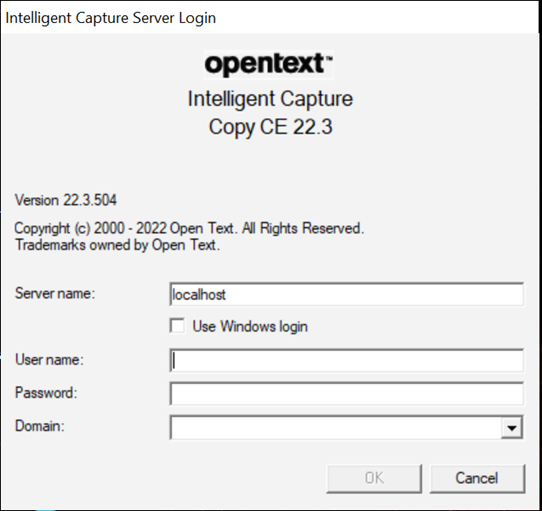Click the Intelligent Capture product heading
542x511 pixels.
click(270, 99)
